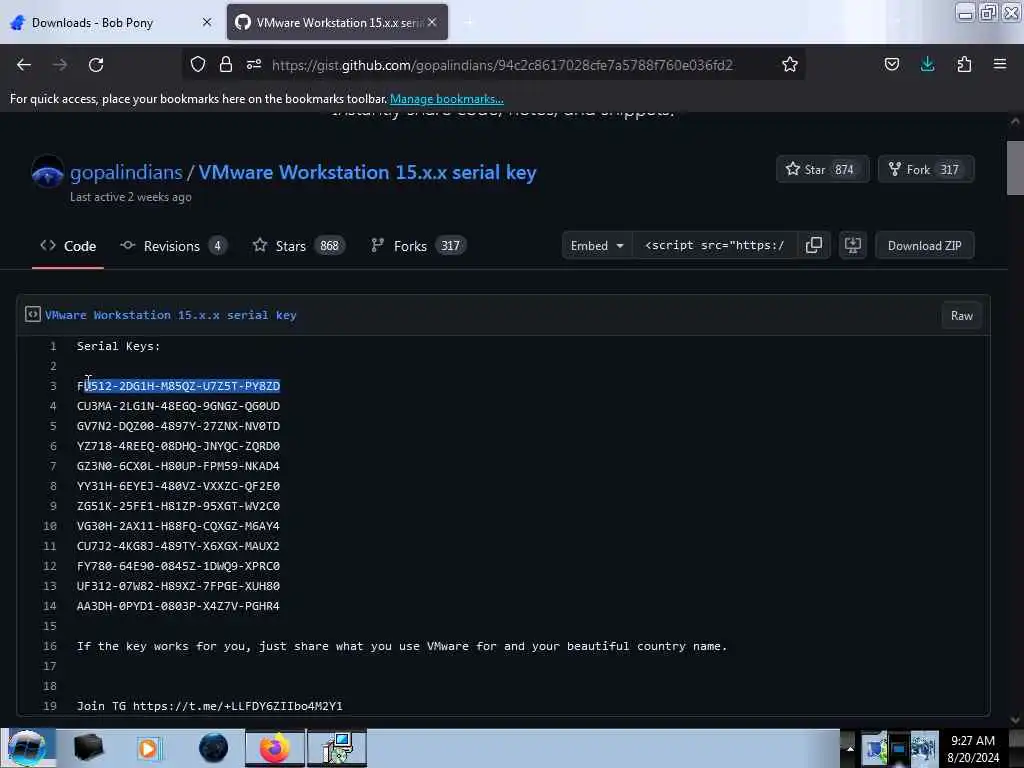
Task: Open the clock showing 9:27 AM
Action: [973, 748]
